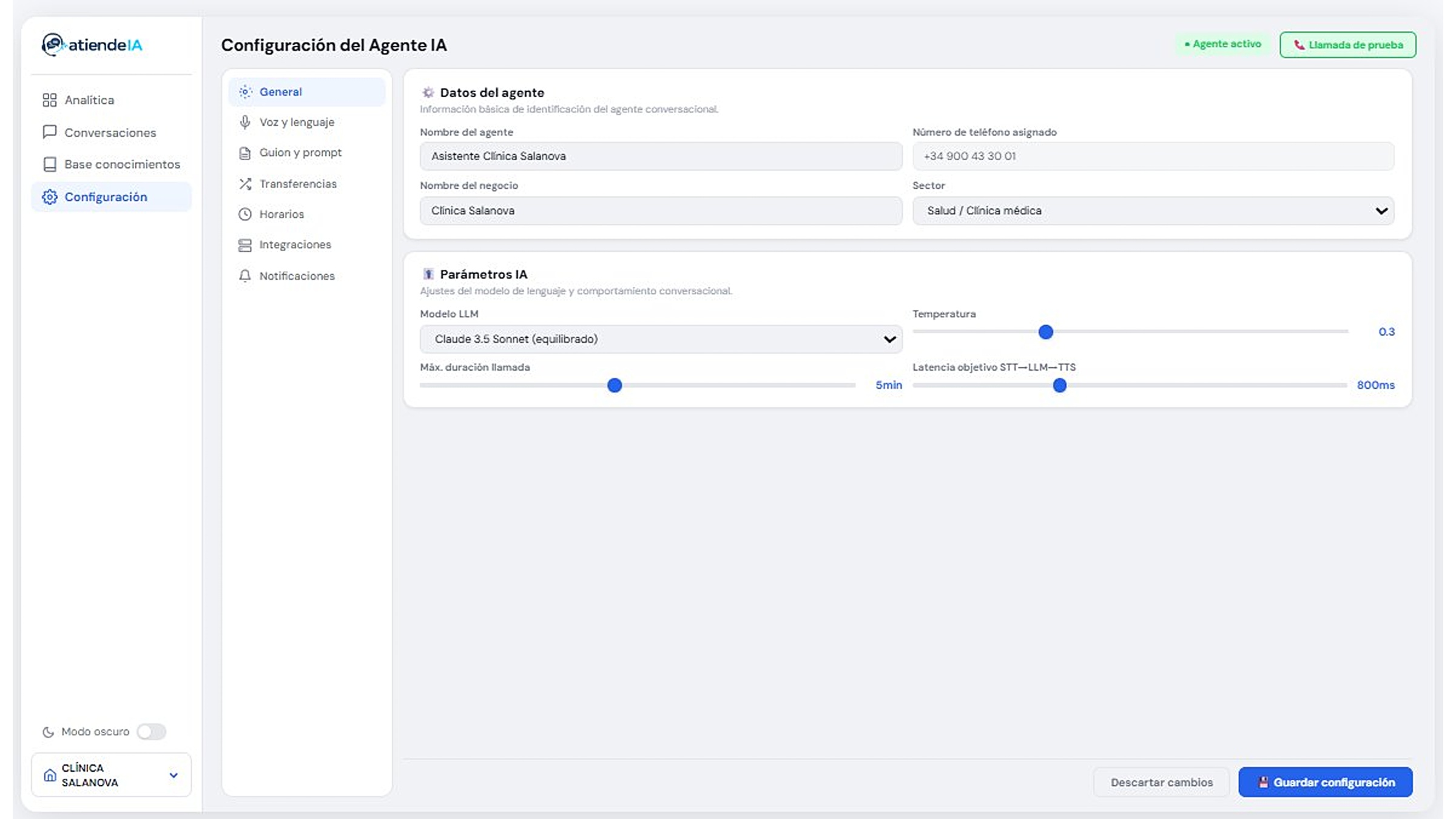Click the atiendeIA logo icon
Image resolution: width=1456 pixels, height=819 pixels.
coord(53,44)
